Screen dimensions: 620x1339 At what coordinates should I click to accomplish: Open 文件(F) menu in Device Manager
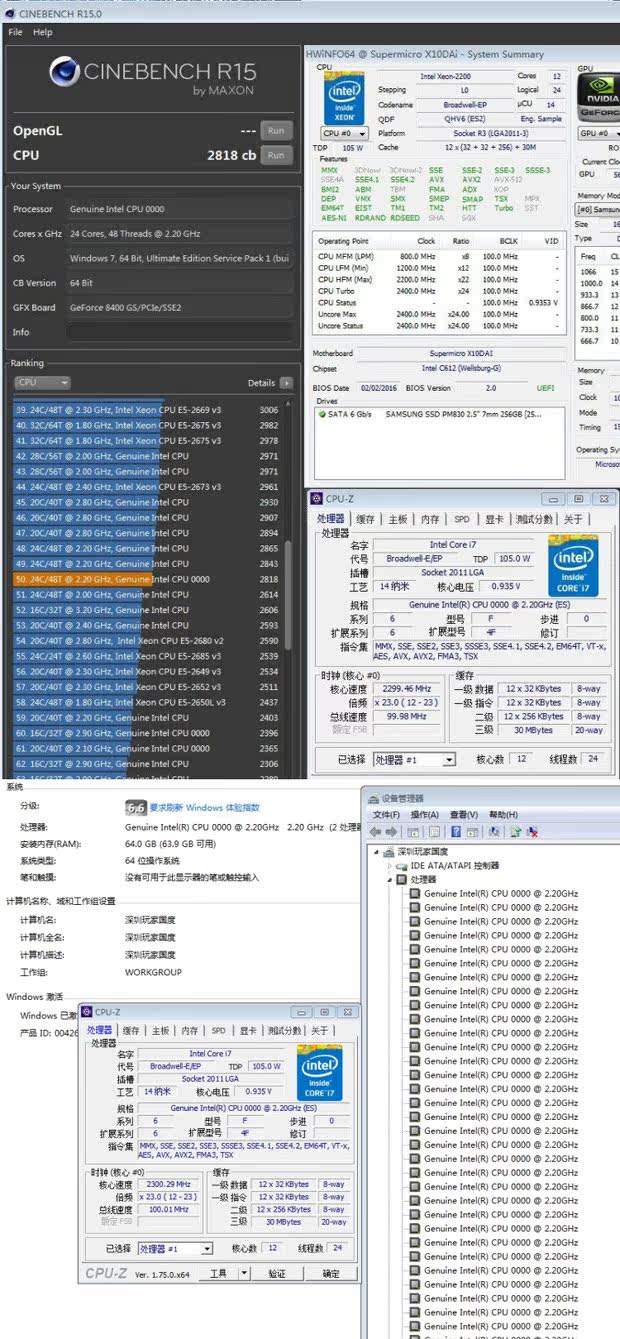(387, 815)
